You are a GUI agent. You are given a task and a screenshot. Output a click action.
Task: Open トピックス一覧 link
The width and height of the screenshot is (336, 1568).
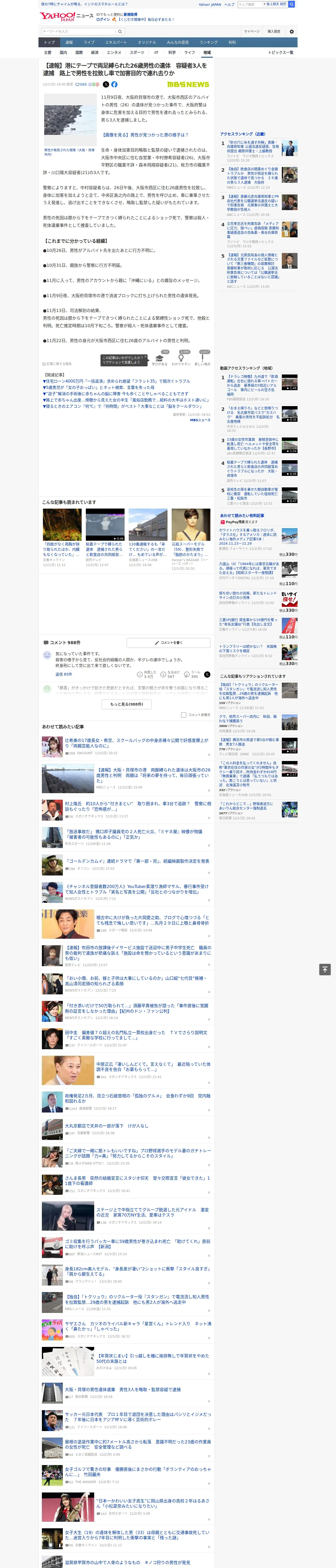pos(281,52)
